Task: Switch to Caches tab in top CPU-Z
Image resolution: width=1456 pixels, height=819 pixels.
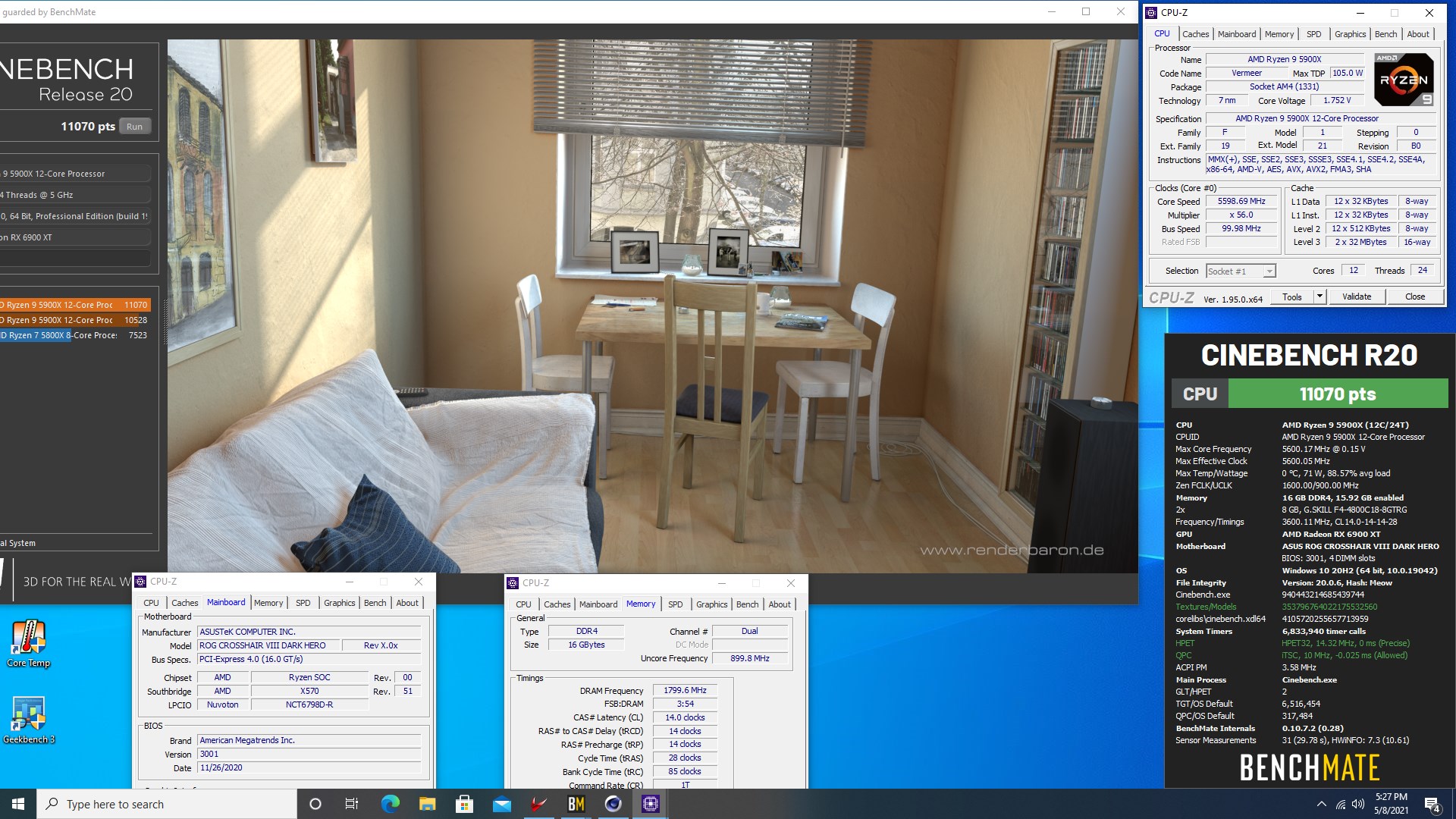Action: point(1195,34)
